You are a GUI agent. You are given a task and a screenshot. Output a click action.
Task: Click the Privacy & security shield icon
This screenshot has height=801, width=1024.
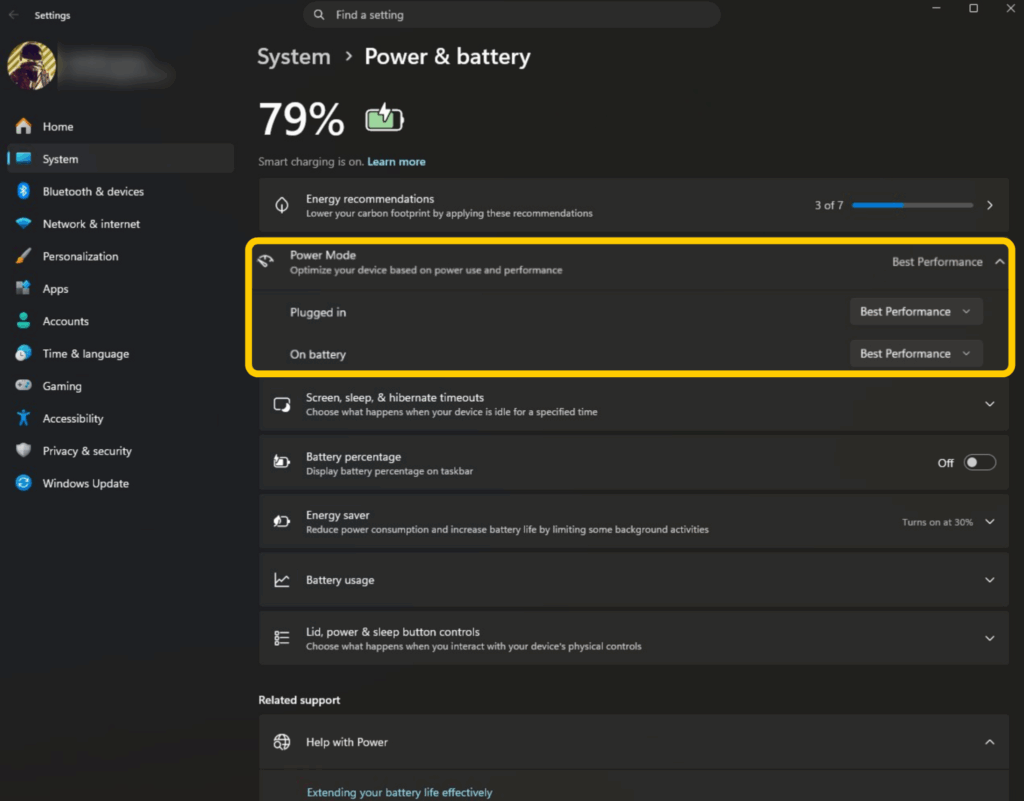click(24, 450)
